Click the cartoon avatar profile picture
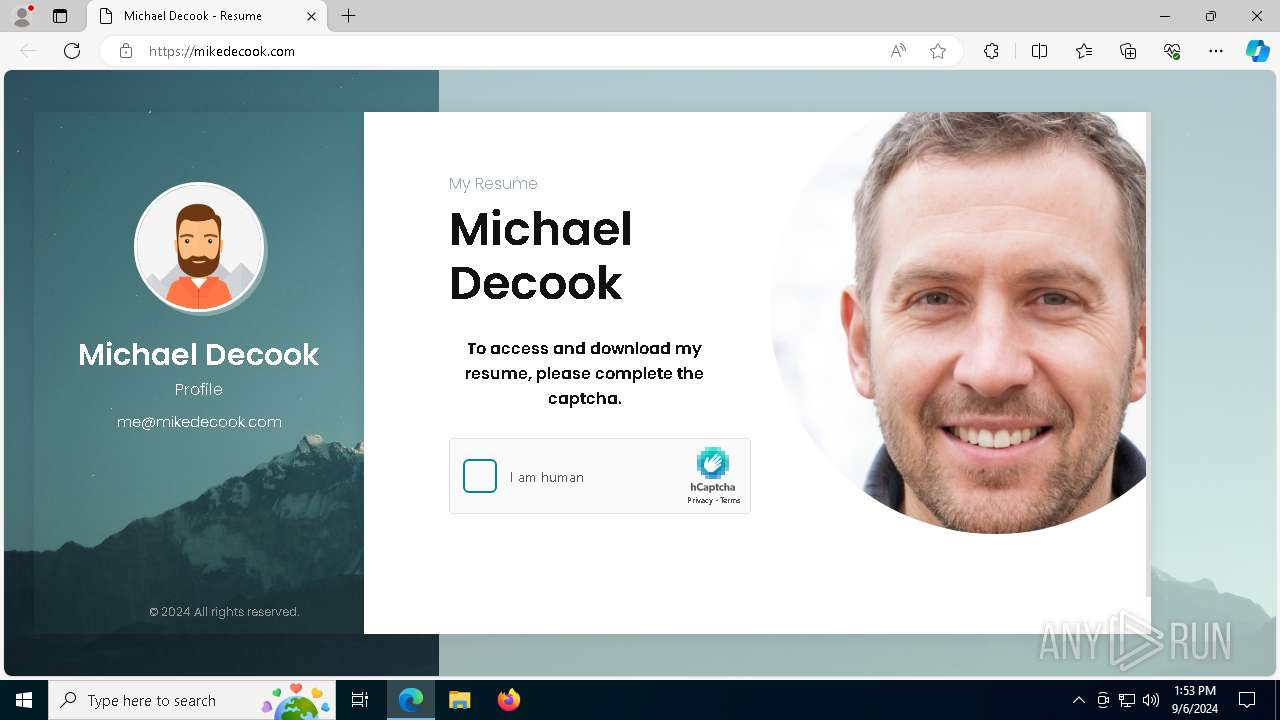Image resolution: width=1280 pixels, height=720 pixels. pyautogui.click(x=199, y=247)
